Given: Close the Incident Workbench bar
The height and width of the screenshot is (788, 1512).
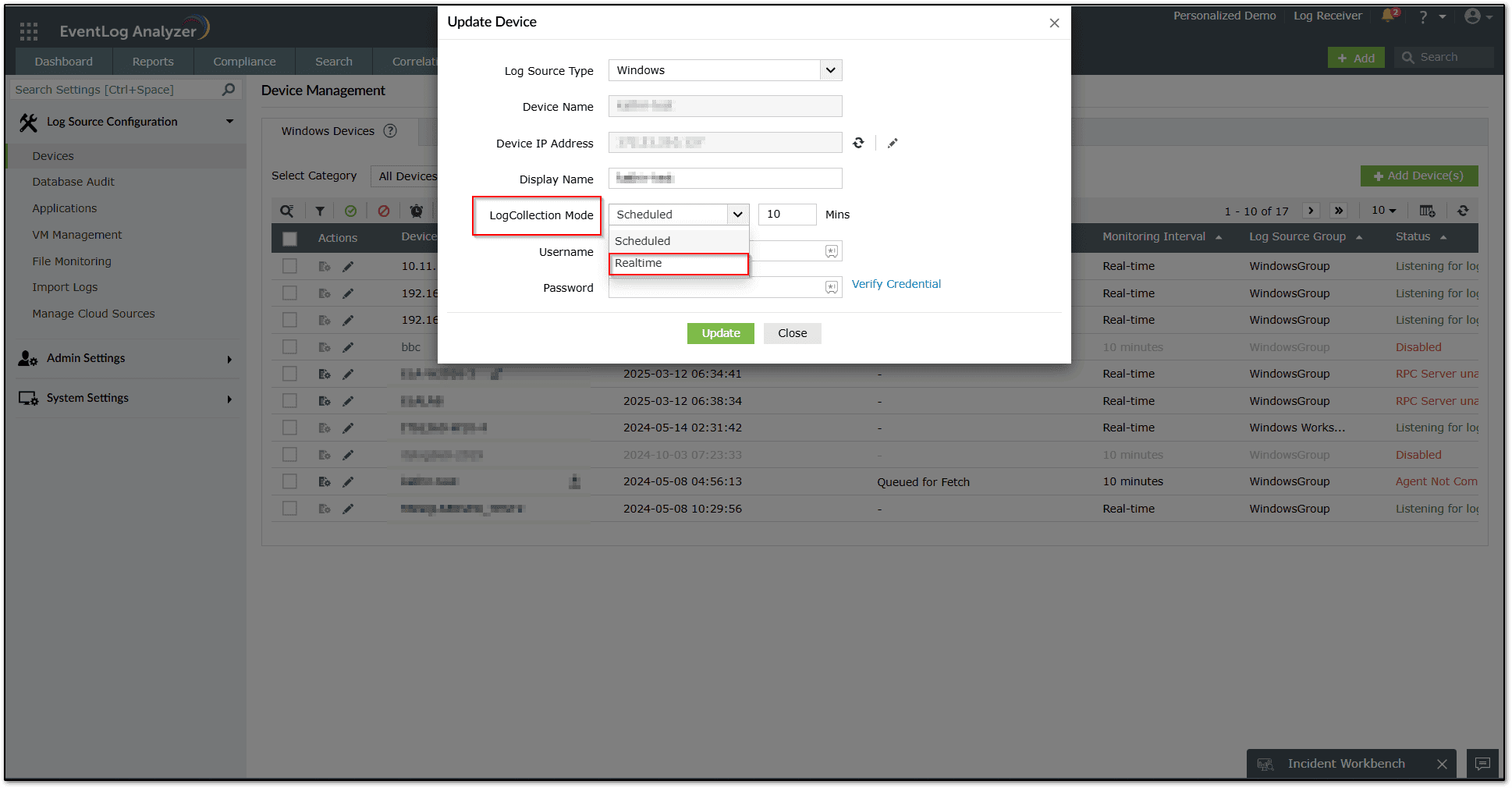Looking at the screenshot, I should tap(1442, 765).
